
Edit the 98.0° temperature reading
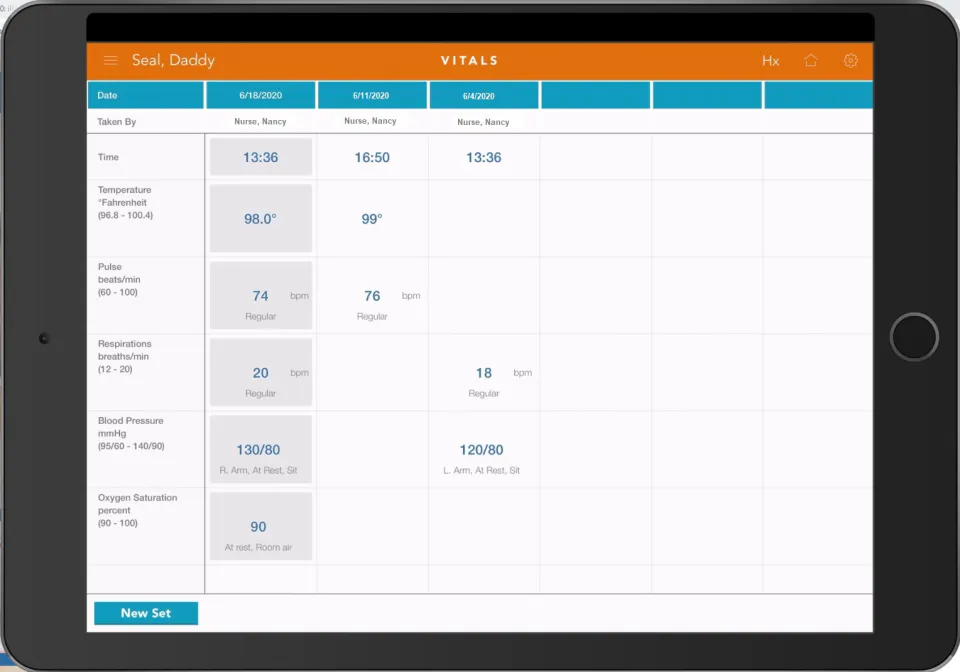(x=261, y=218)
